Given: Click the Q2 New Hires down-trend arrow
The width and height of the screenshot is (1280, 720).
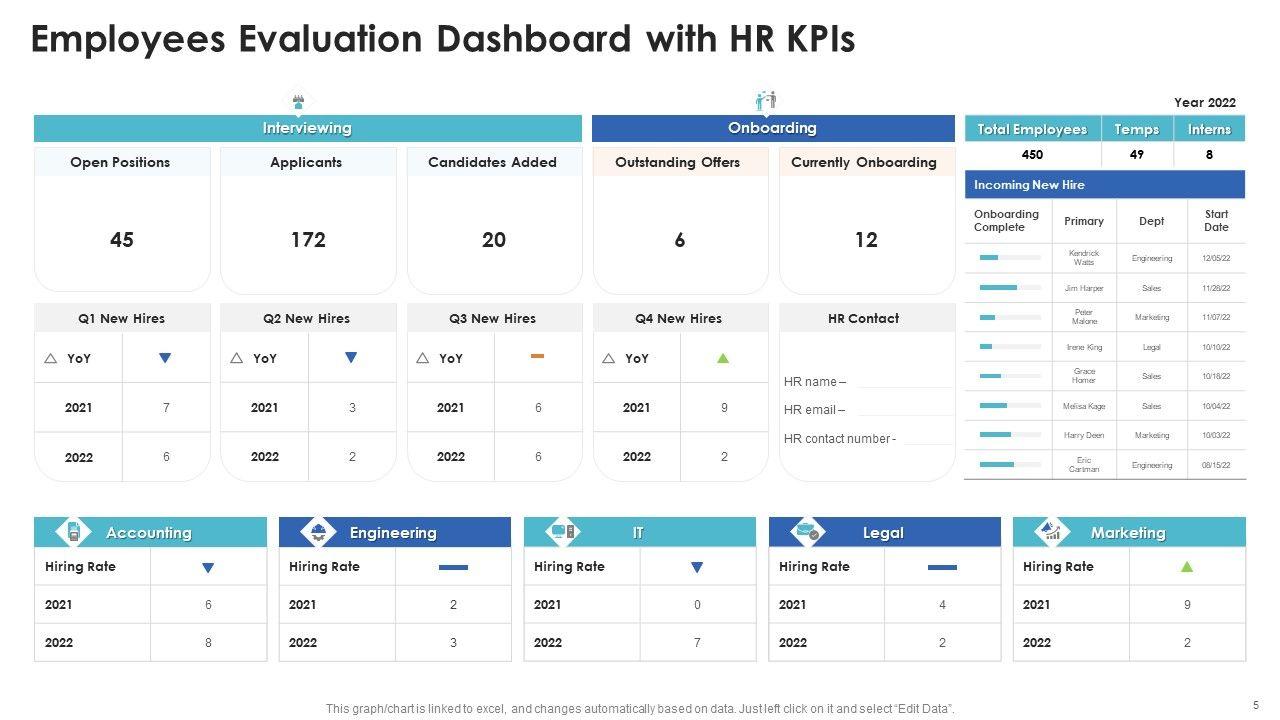Looking at the screenshot, I should coord(351,358).
